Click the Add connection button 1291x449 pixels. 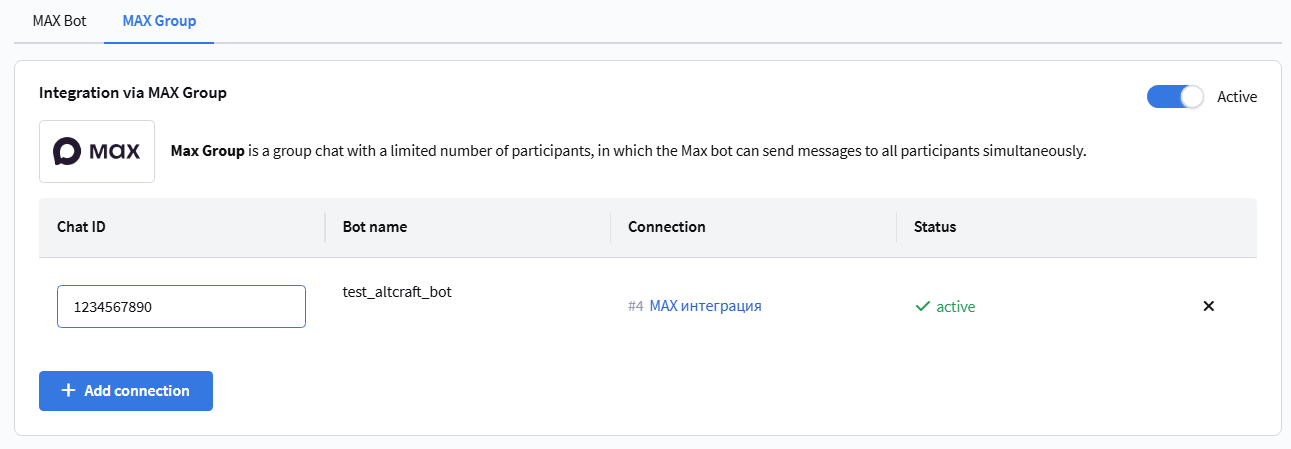(x=126, y=391)
